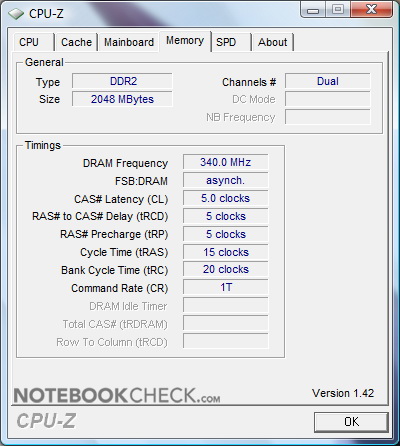Maximize the CPU-Z window

338,9
